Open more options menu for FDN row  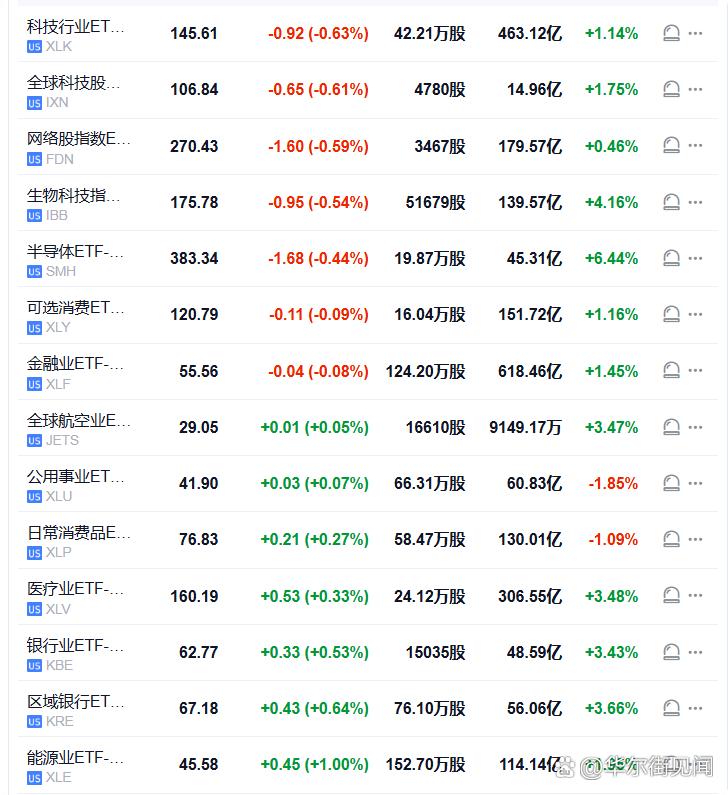pyautogui.click(x=696, y=146)
